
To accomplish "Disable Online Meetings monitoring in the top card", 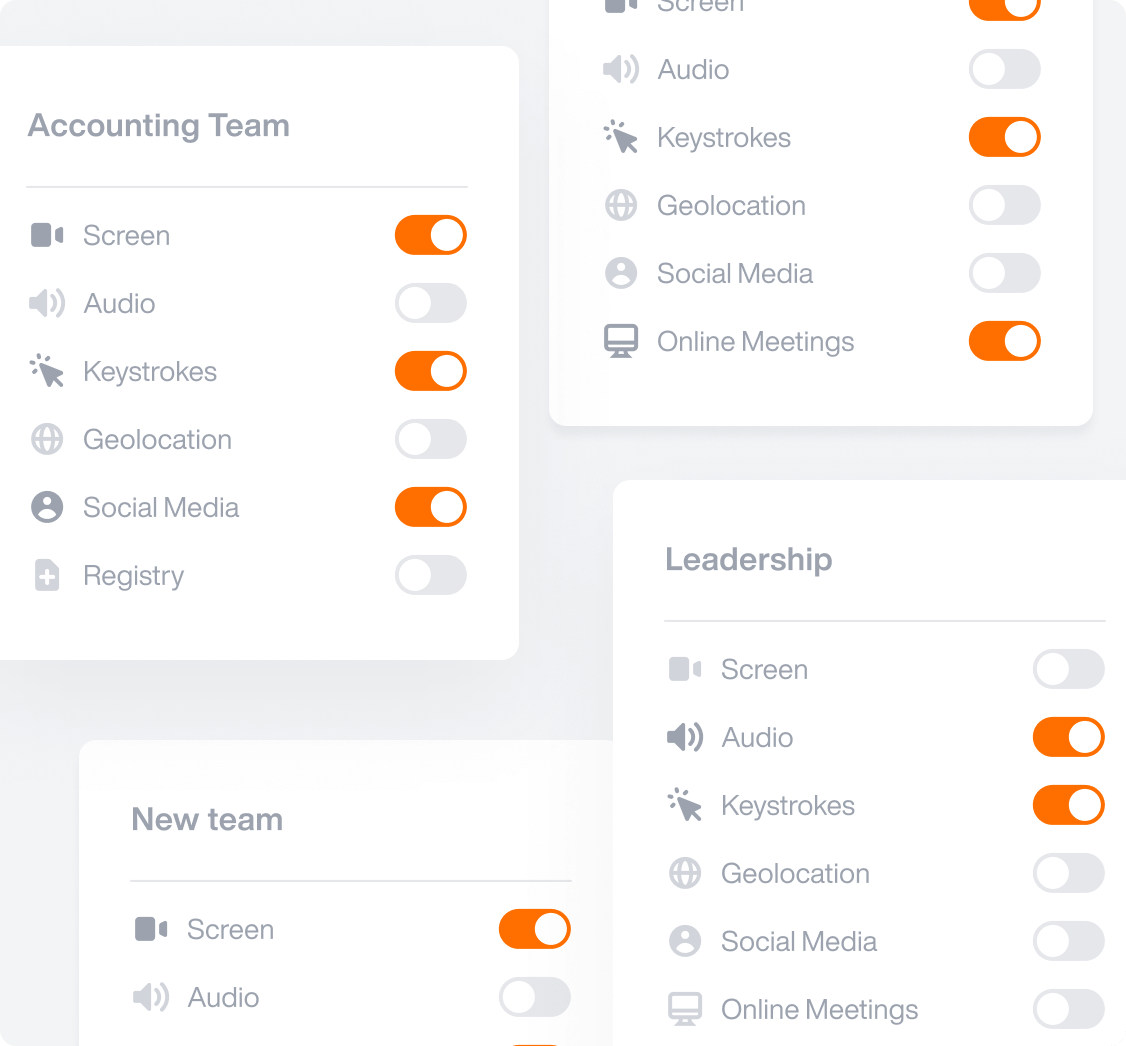I will 1004,341.
